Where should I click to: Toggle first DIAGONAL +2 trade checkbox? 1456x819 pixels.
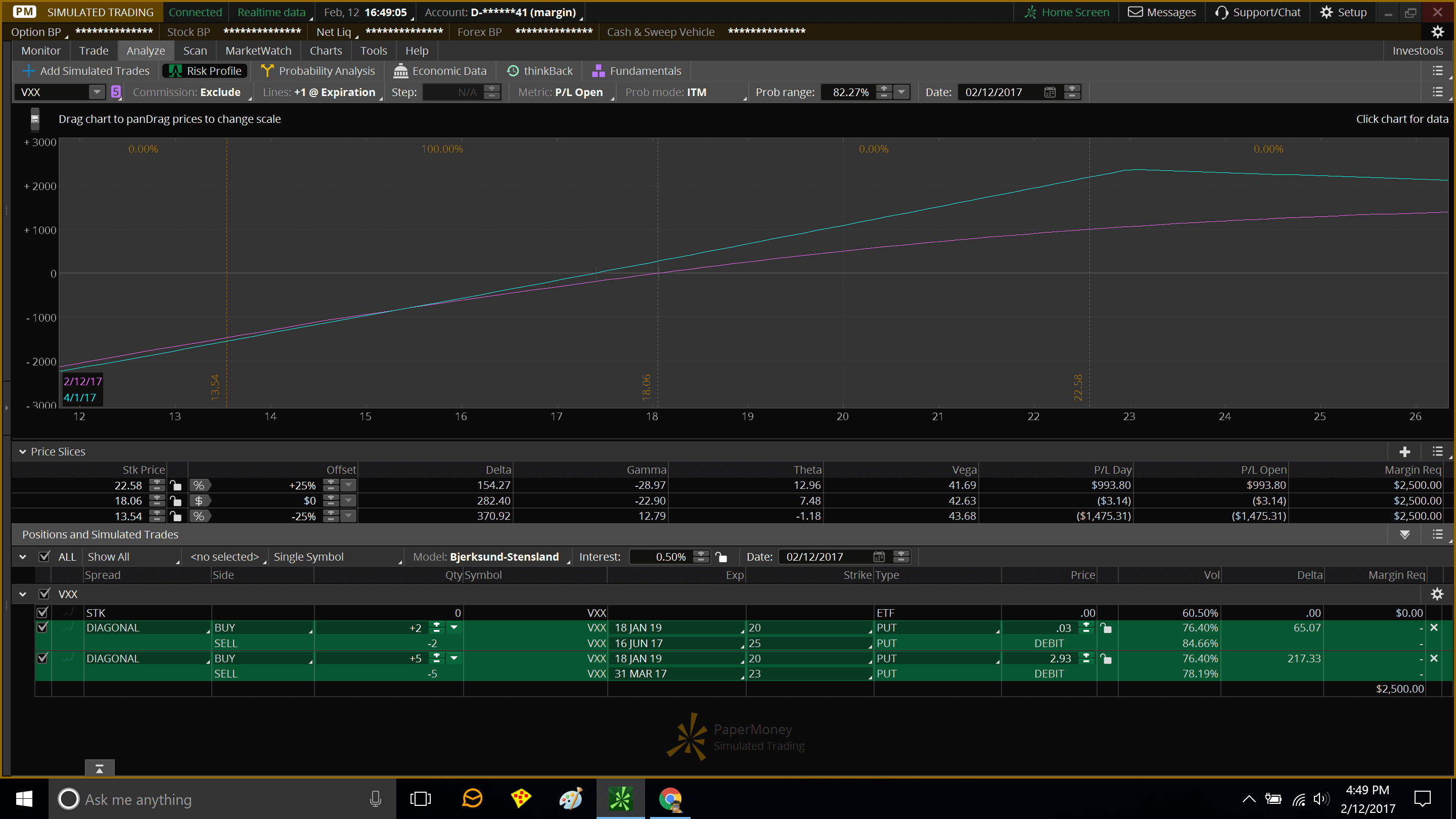(x=42, y=627)
